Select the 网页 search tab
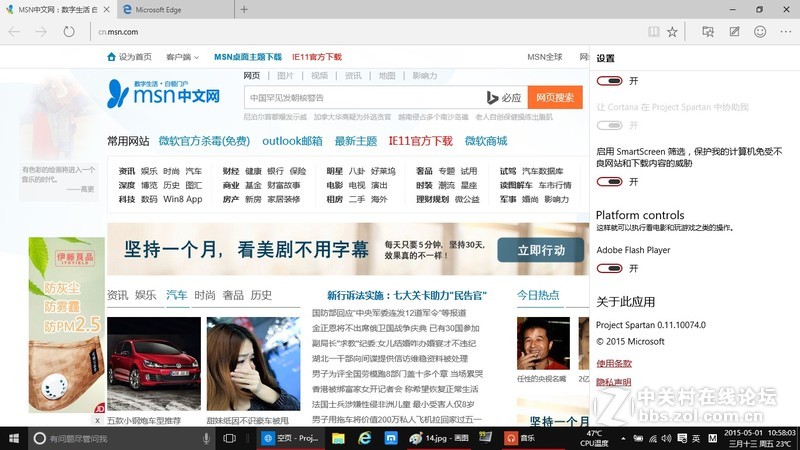 point(252,76)
